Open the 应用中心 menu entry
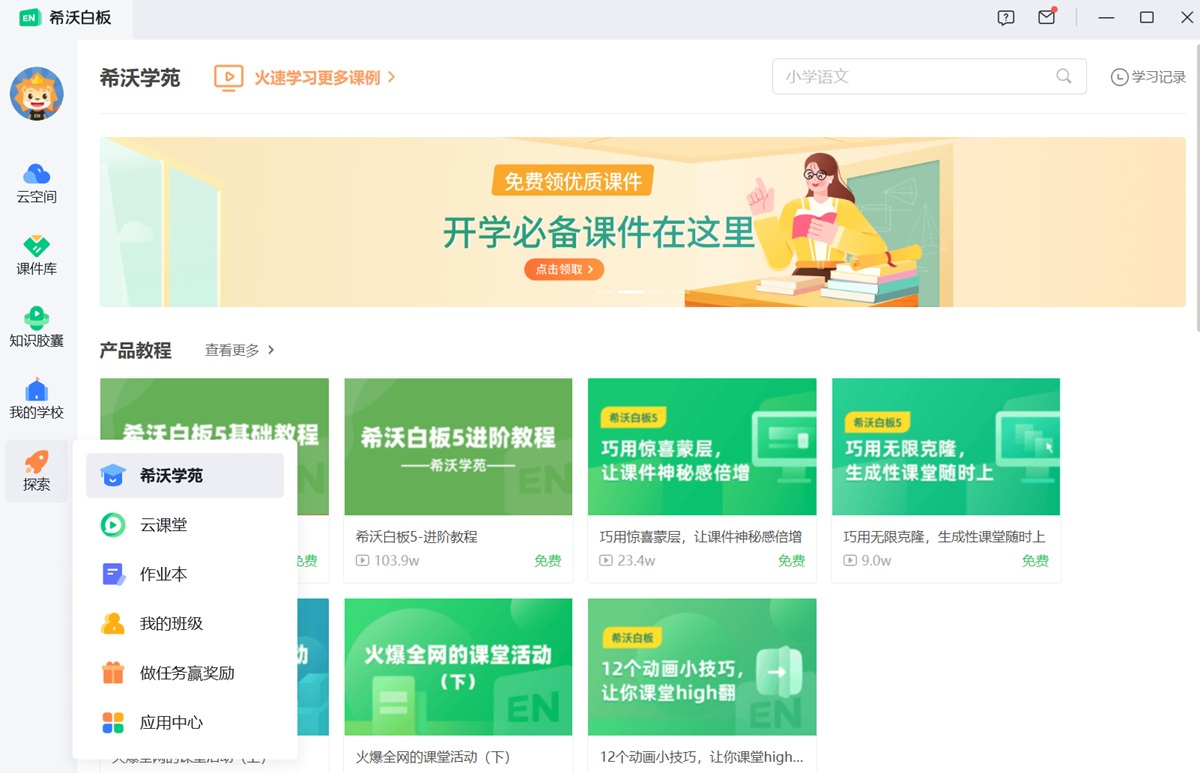The image size is (1200, 773). click(170, 722)
